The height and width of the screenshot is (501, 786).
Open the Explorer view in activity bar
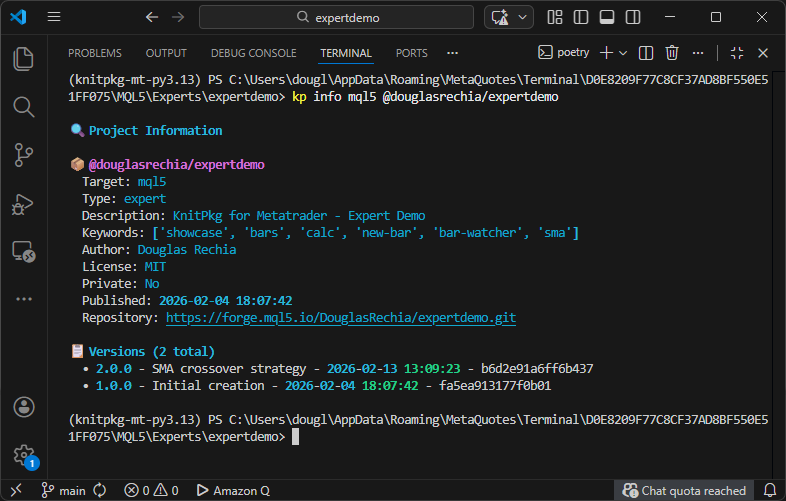click(x=23, y=58)
